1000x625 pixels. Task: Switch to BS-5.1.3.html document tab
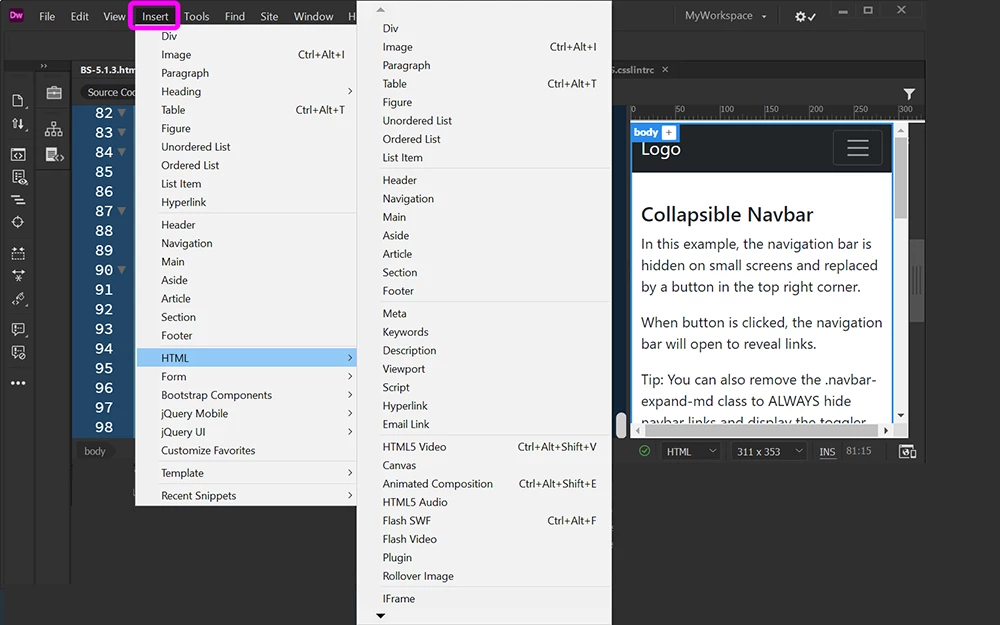click(x=107, y=70)
